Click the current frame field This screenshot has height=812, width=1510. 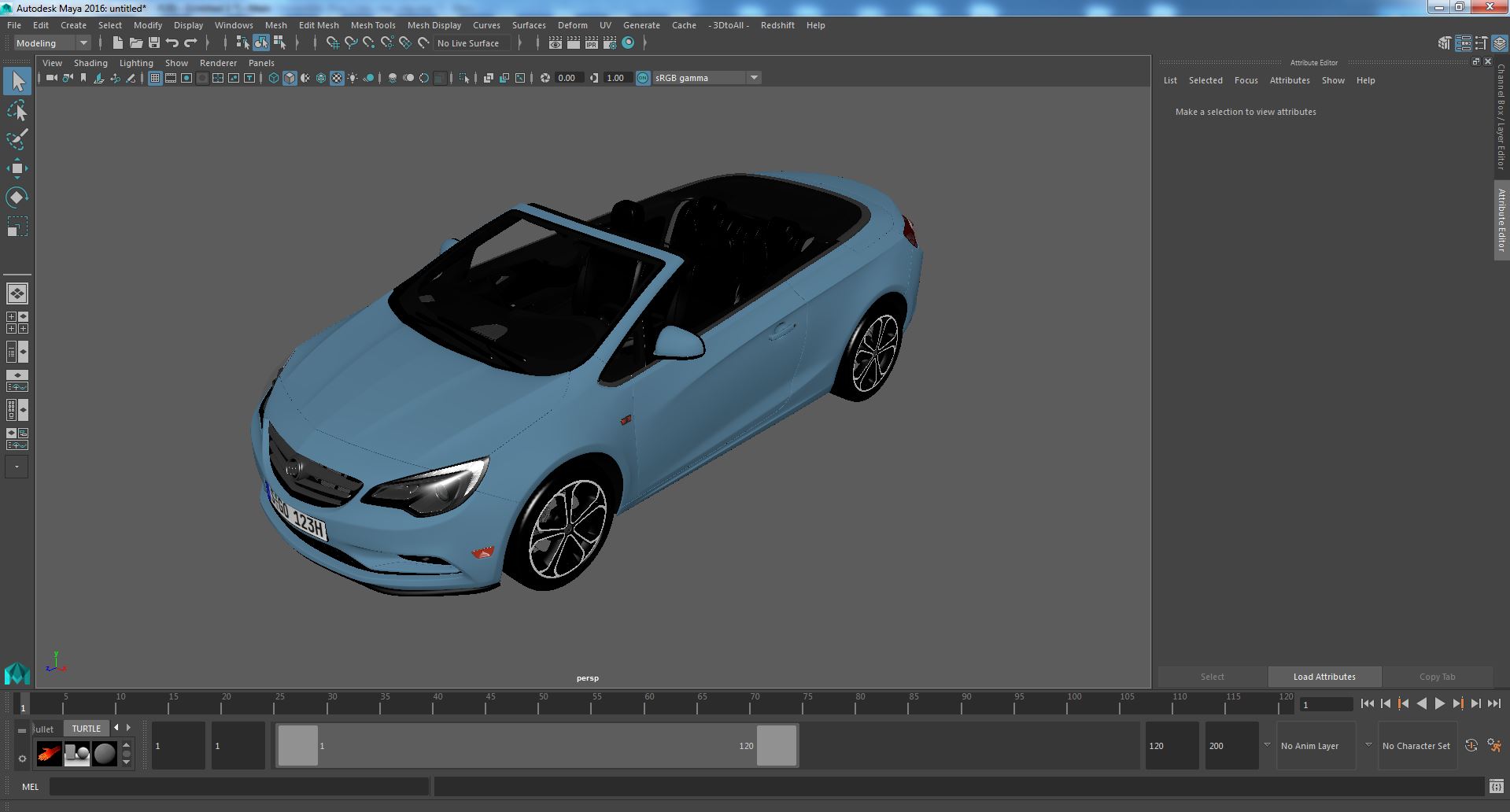tap(1326, 704)
